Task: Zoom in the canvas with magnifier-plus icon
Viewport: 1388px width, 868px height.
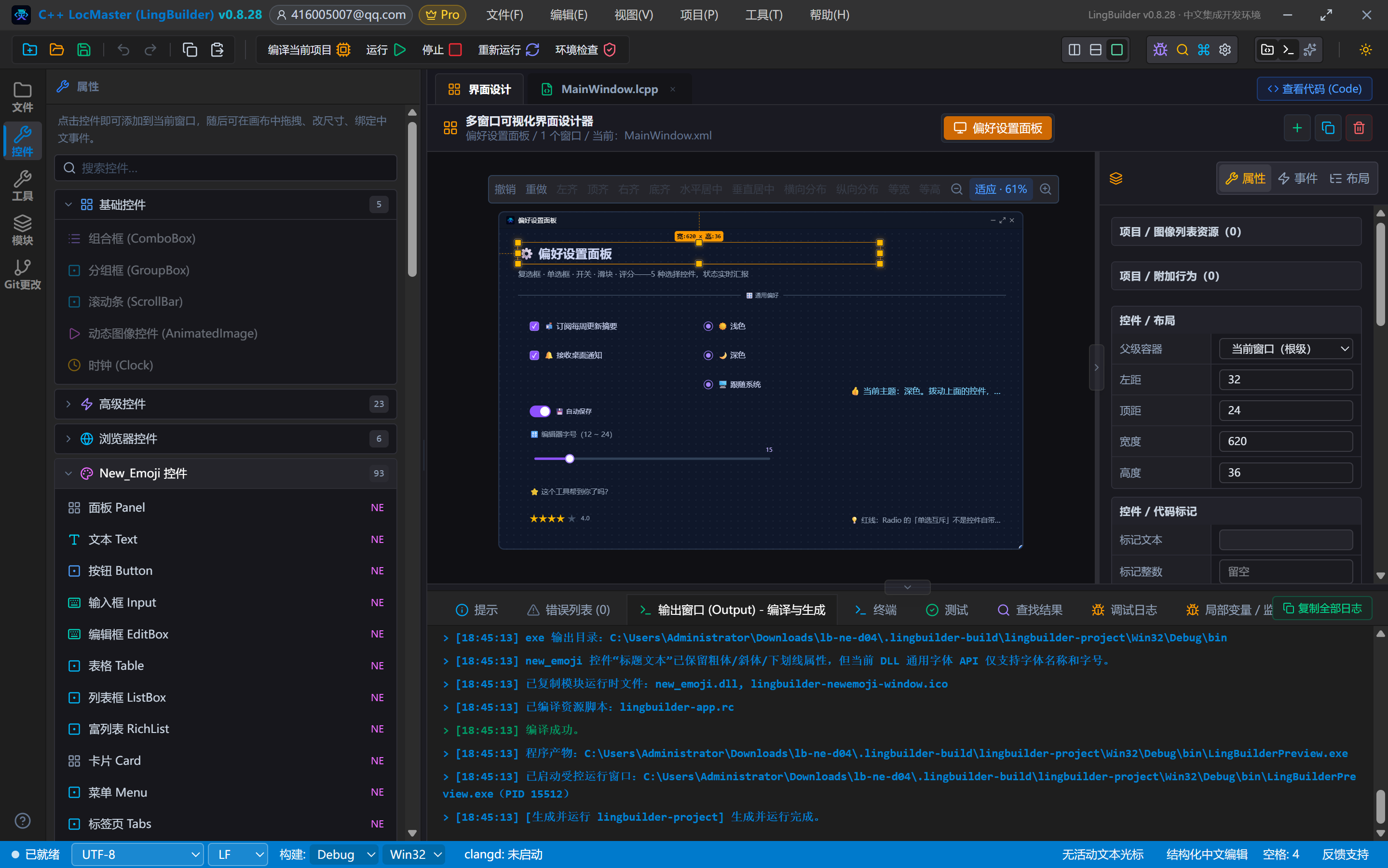Action: (x=1045, y=189)
